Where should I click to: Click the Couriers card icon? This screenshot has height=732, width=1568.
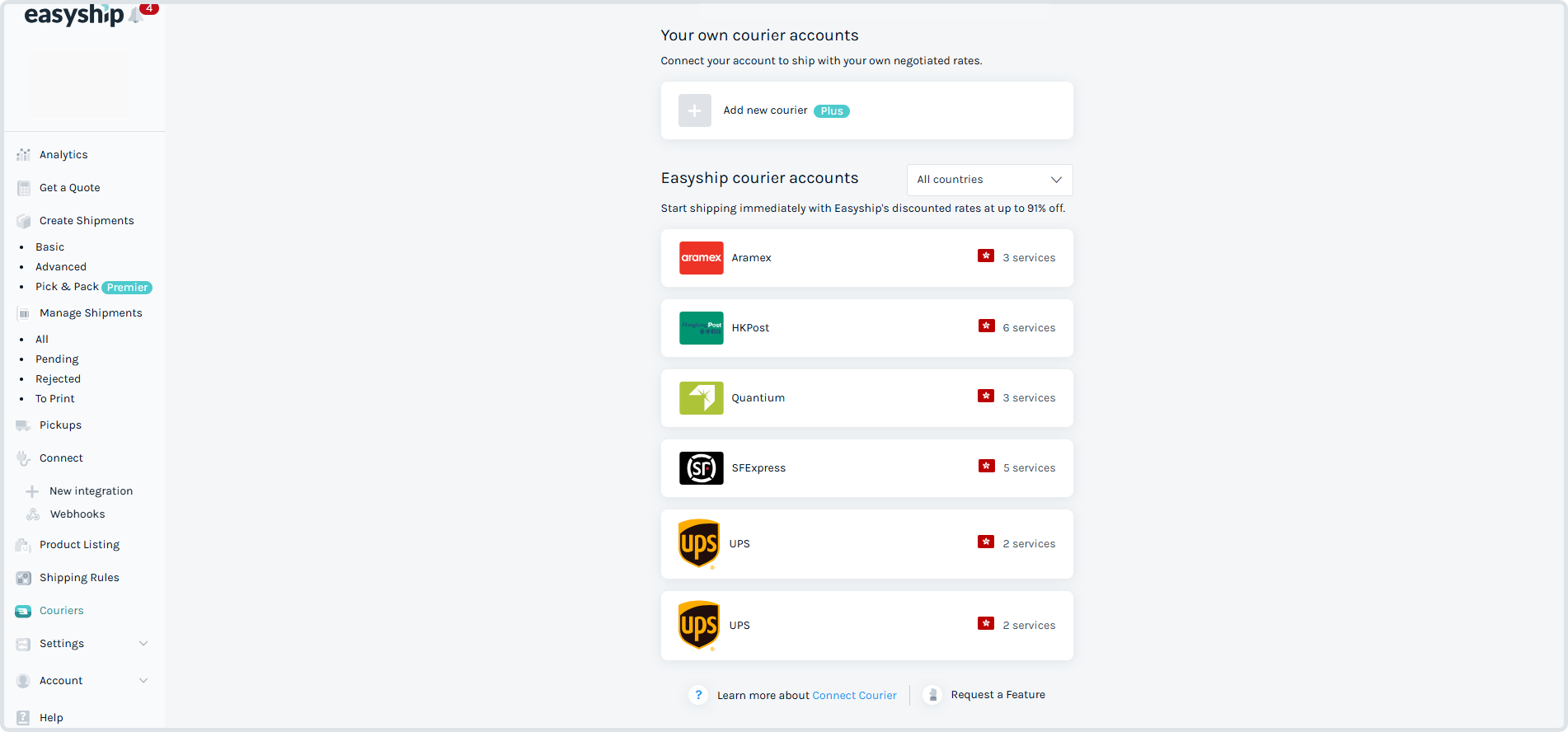(23, 611)
